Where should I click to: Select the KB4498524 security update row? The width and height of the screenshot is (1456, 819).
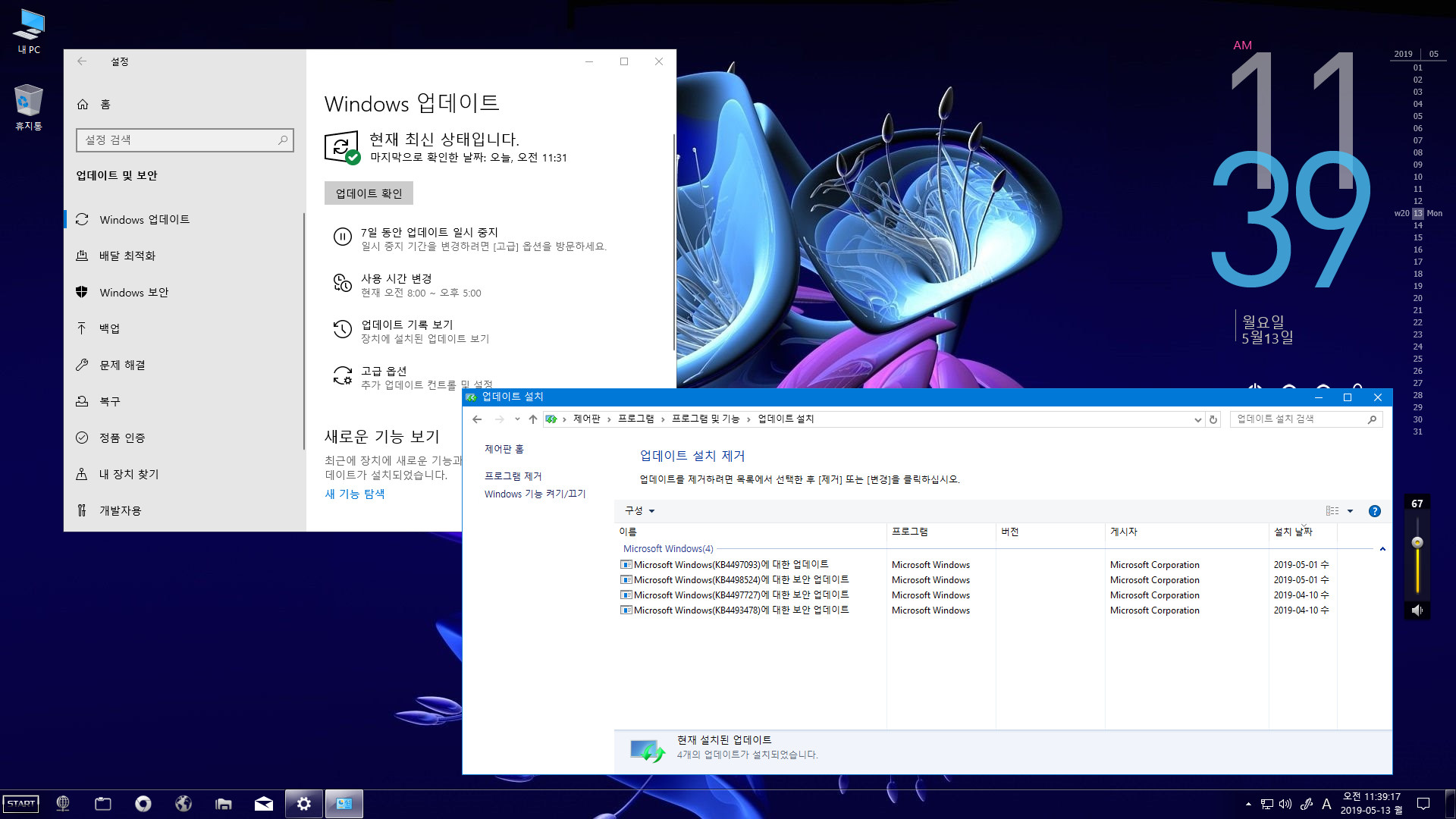978,580
